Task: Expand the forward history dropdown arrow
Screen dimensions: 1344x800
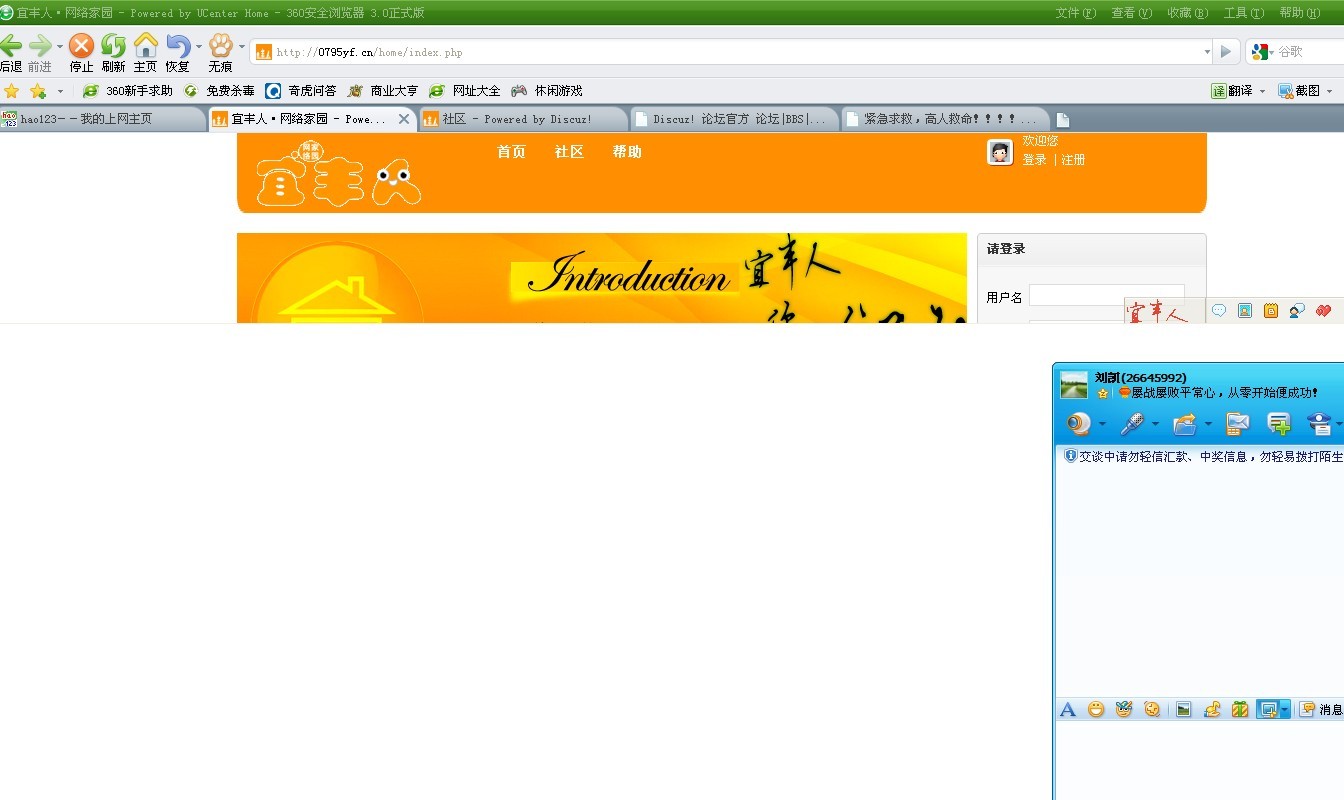Action: click(60, 46)
